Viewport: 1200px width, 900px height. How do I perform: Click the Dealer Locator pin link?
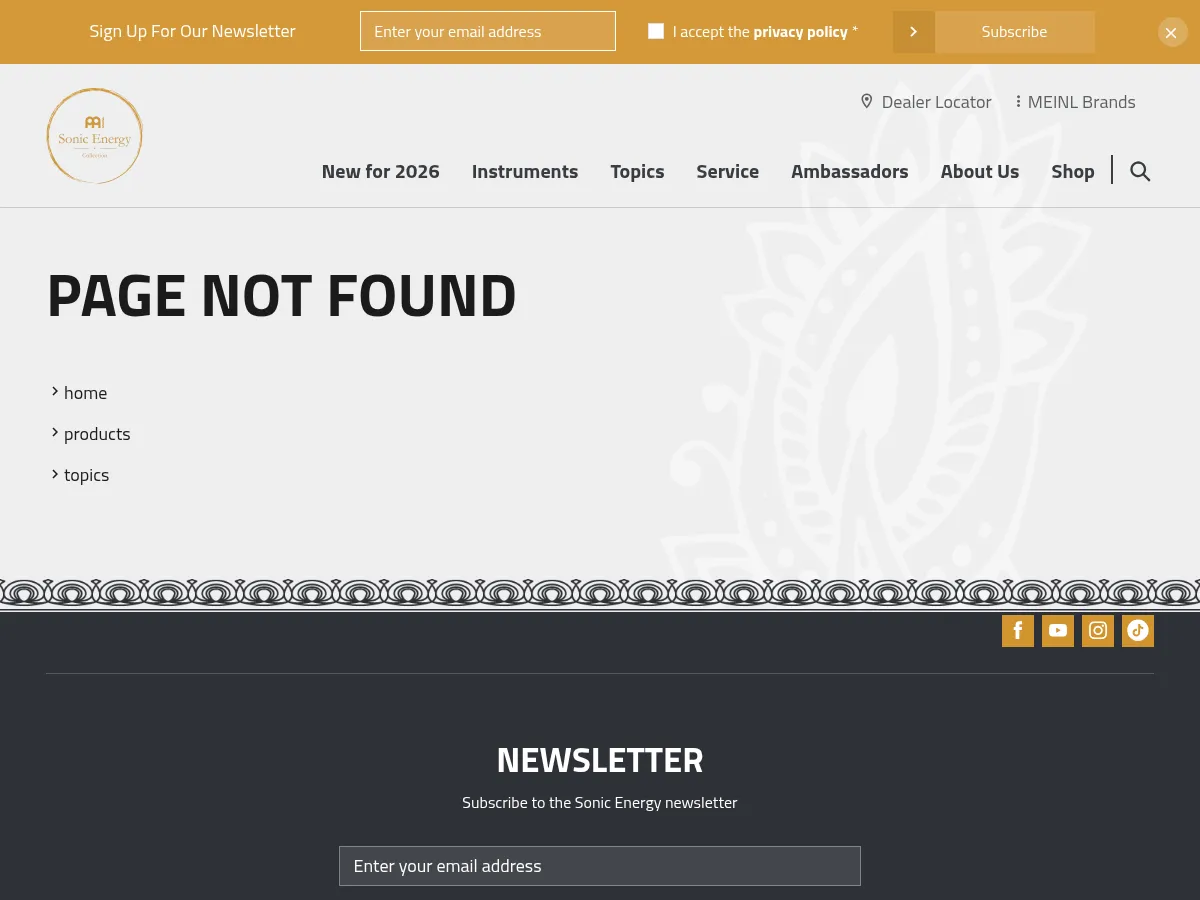926,102
